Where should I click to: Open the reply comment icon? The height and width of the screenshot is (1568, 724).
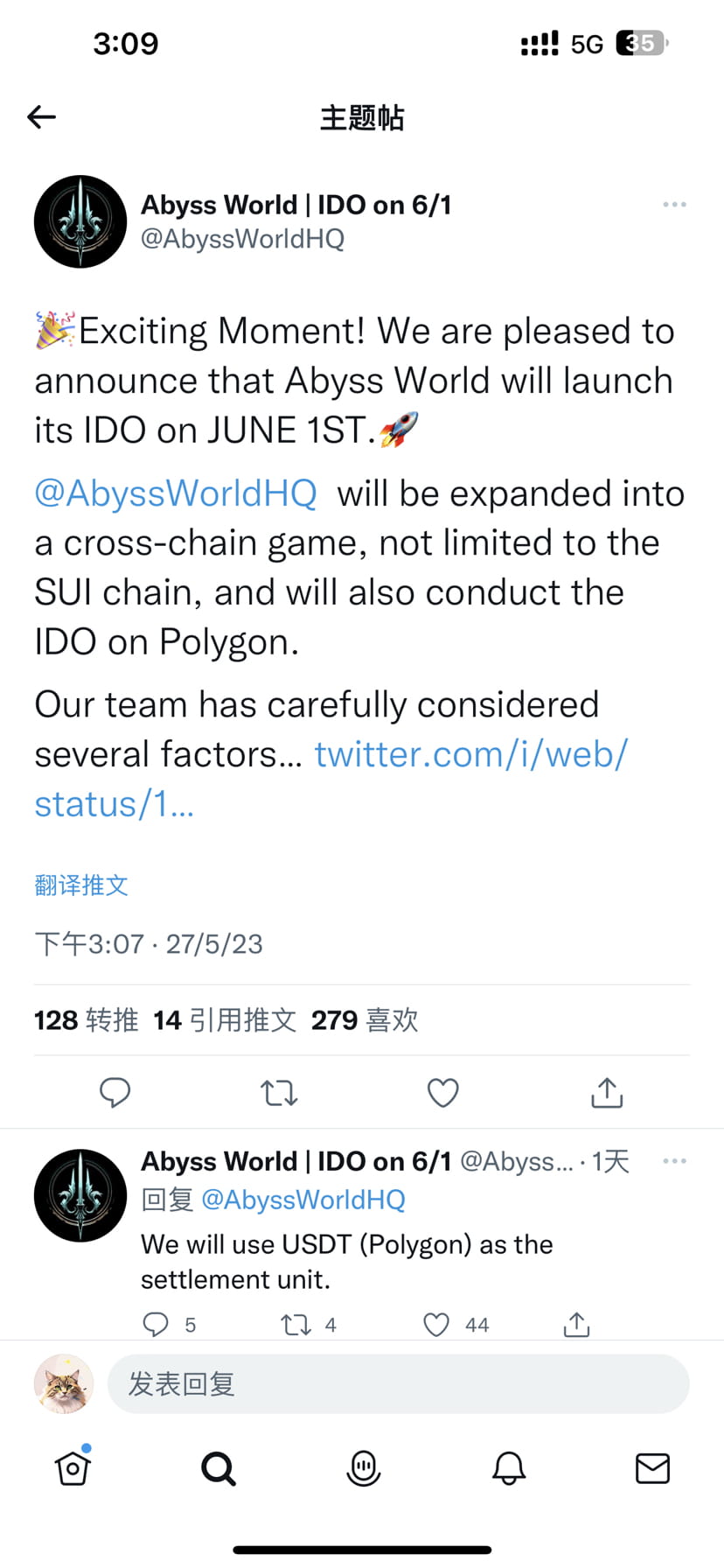(115, 1092)
